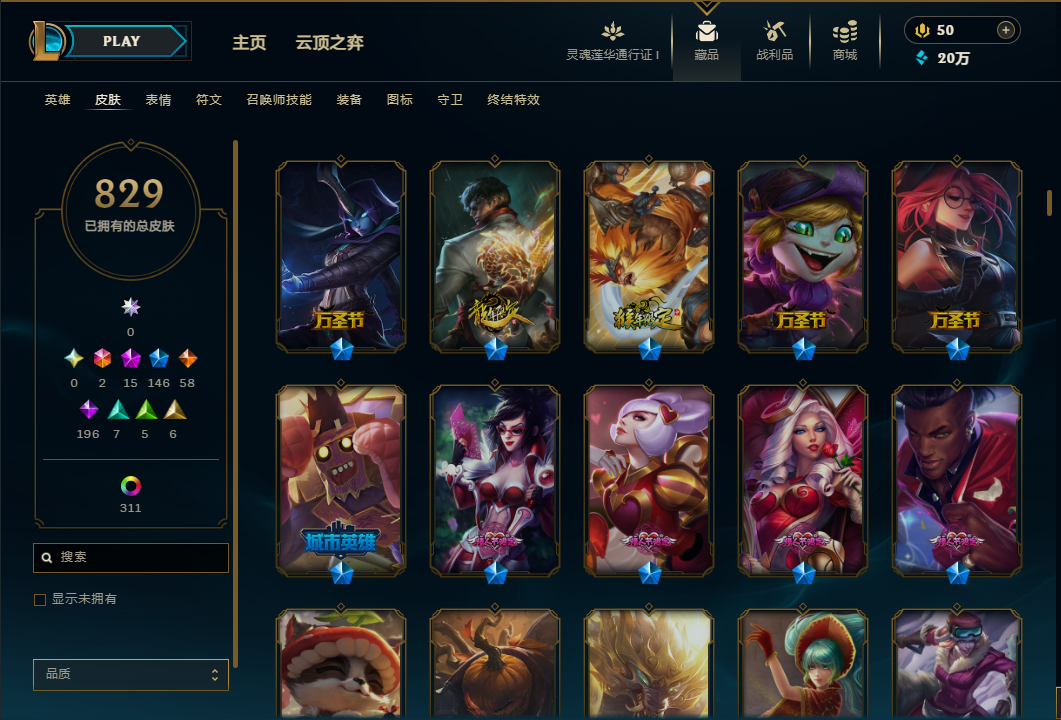Open the 灵魂莲华通行证 lotus pass icon
1061x720 pixels.
click(x=612, y=31)
